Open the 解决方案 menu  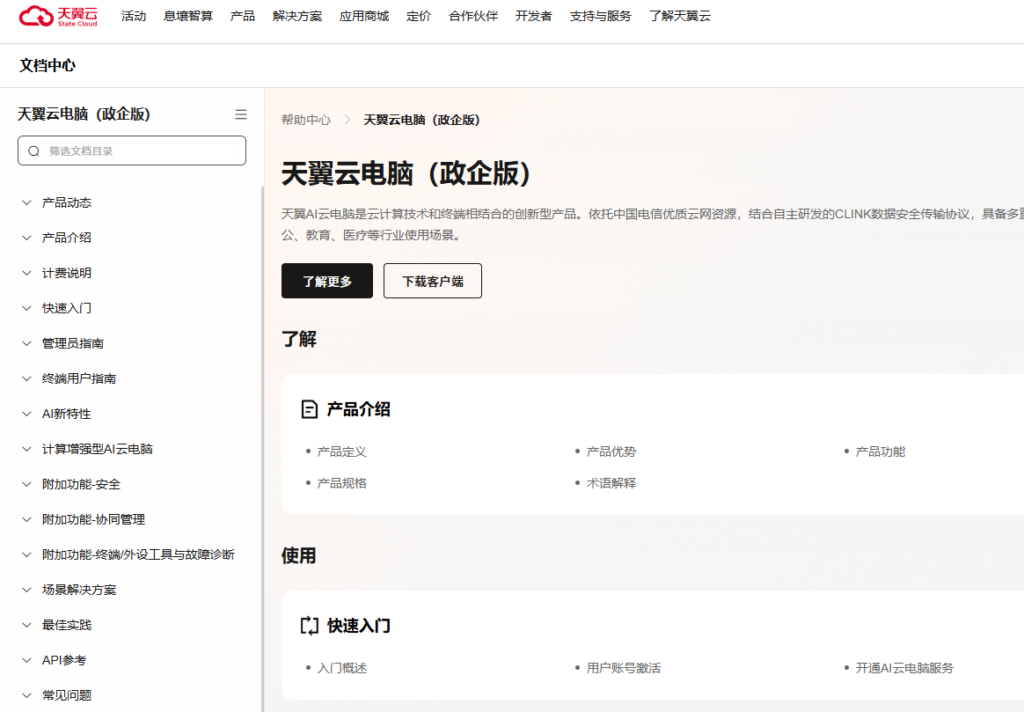[297, 16]
